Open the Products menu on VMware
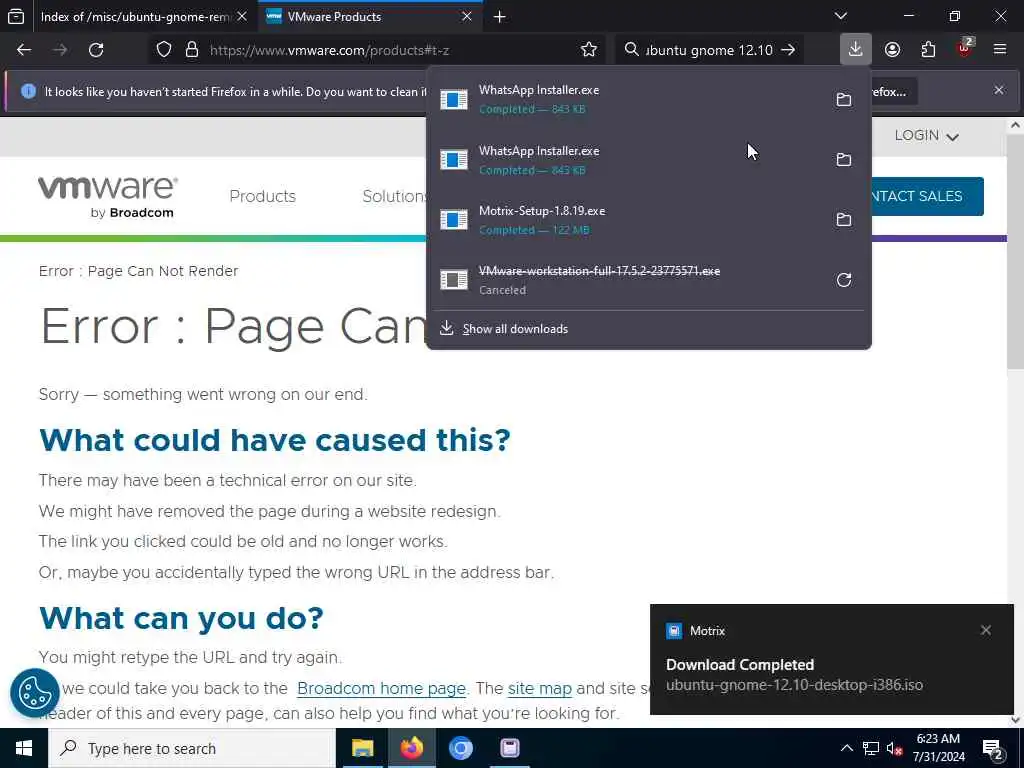 click(263, 196)
